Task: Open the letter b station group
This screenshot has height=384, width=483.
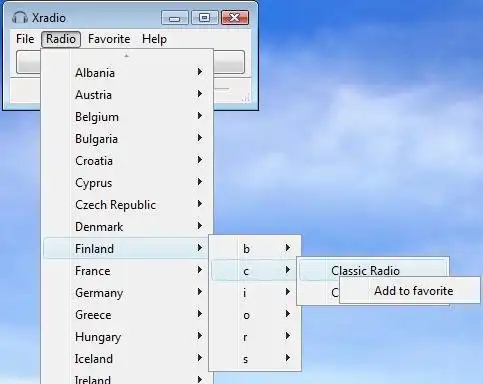Action: click(255, 248)
